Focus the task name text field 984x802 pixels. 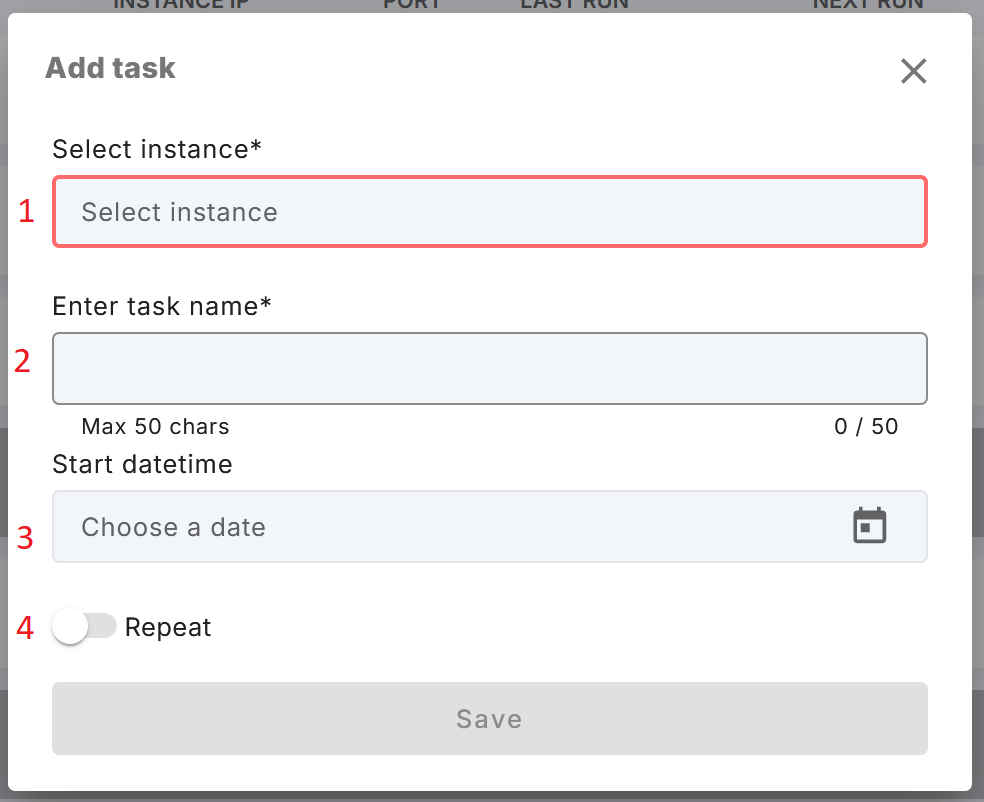[489, 368]
